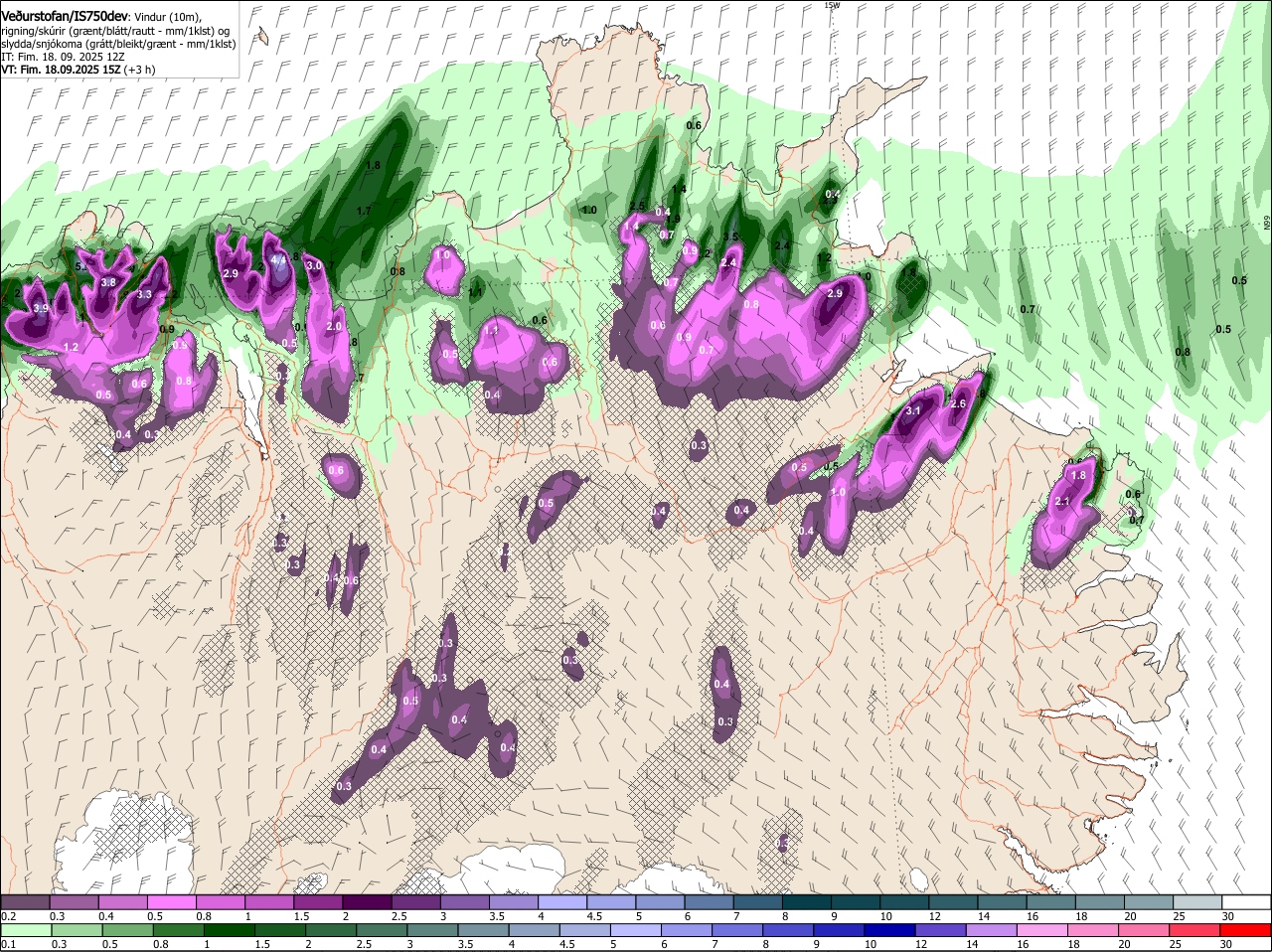Image resolution: width=1272 pixels, height=952 pixels.
Task: Click the snow legend swatch between 4 and 4.5
Action: pyautogui.click(x=562, y=901)
